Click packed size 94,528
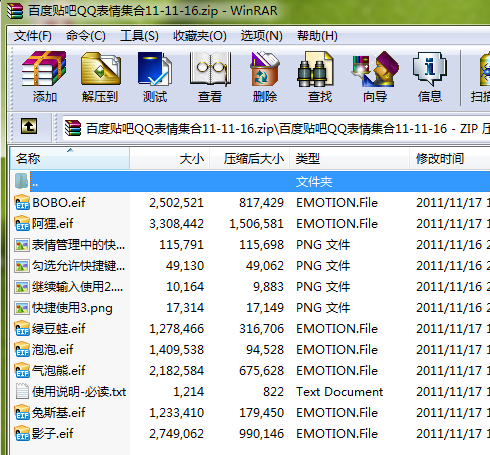Image resolution: width=490 pixels, height=455 pixels. pyautogui.click(x=265, y=350)
